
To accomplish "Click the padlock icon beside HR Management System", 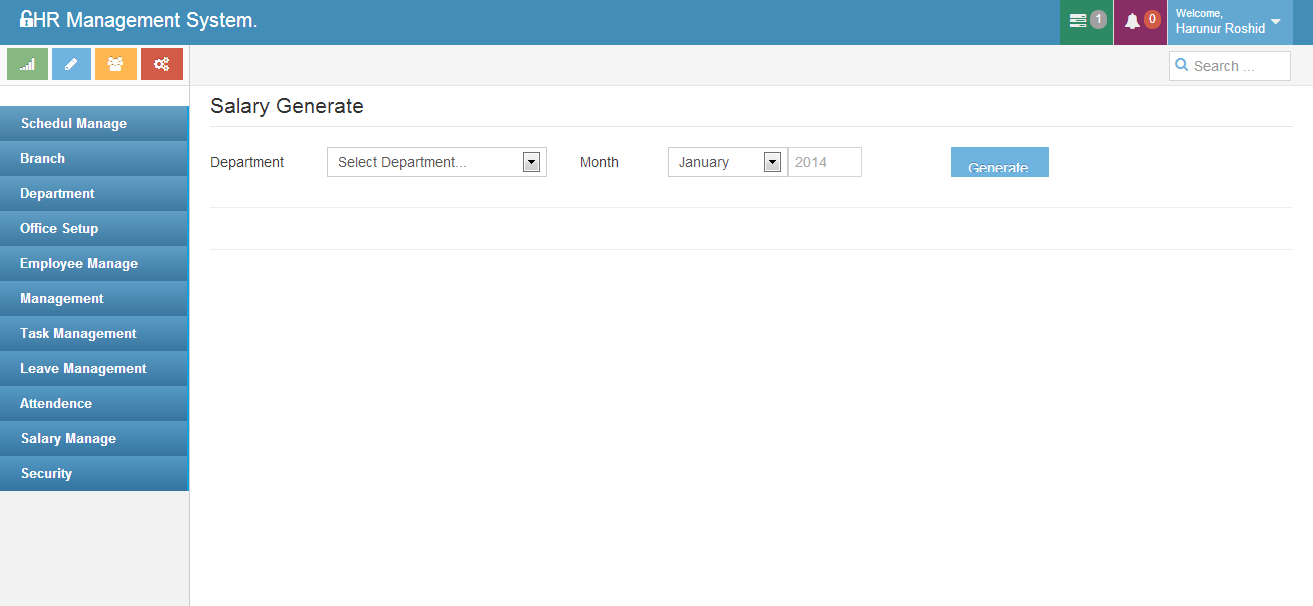I will pos(26,19).
